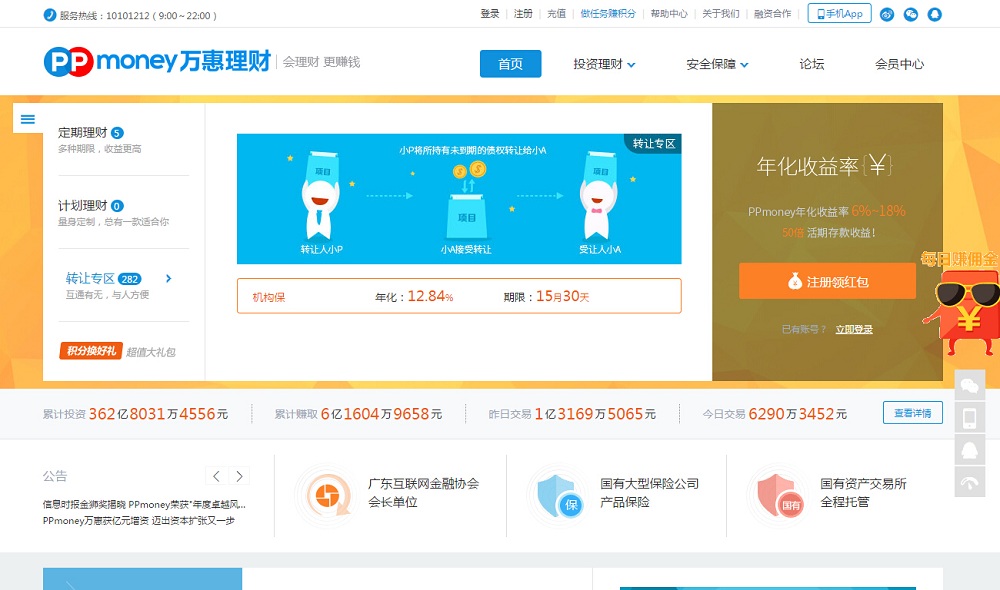The width and height of the screenshot is (1000, 590).
Task: Click the red envelope mascot with sunglasses
Action: [x=963, y=313]
